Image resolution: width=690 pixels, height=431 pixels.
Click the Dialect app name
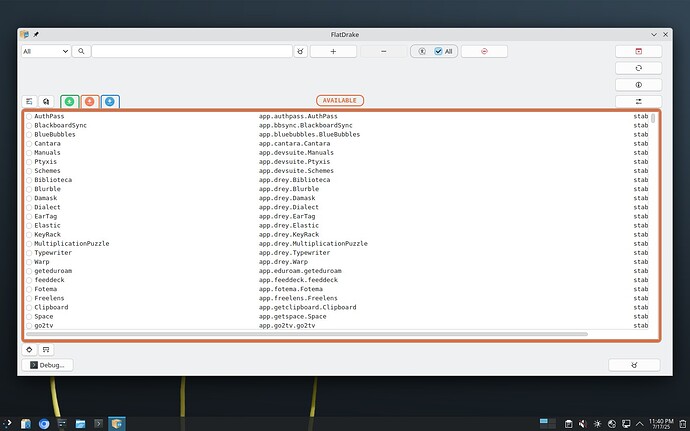48,207
